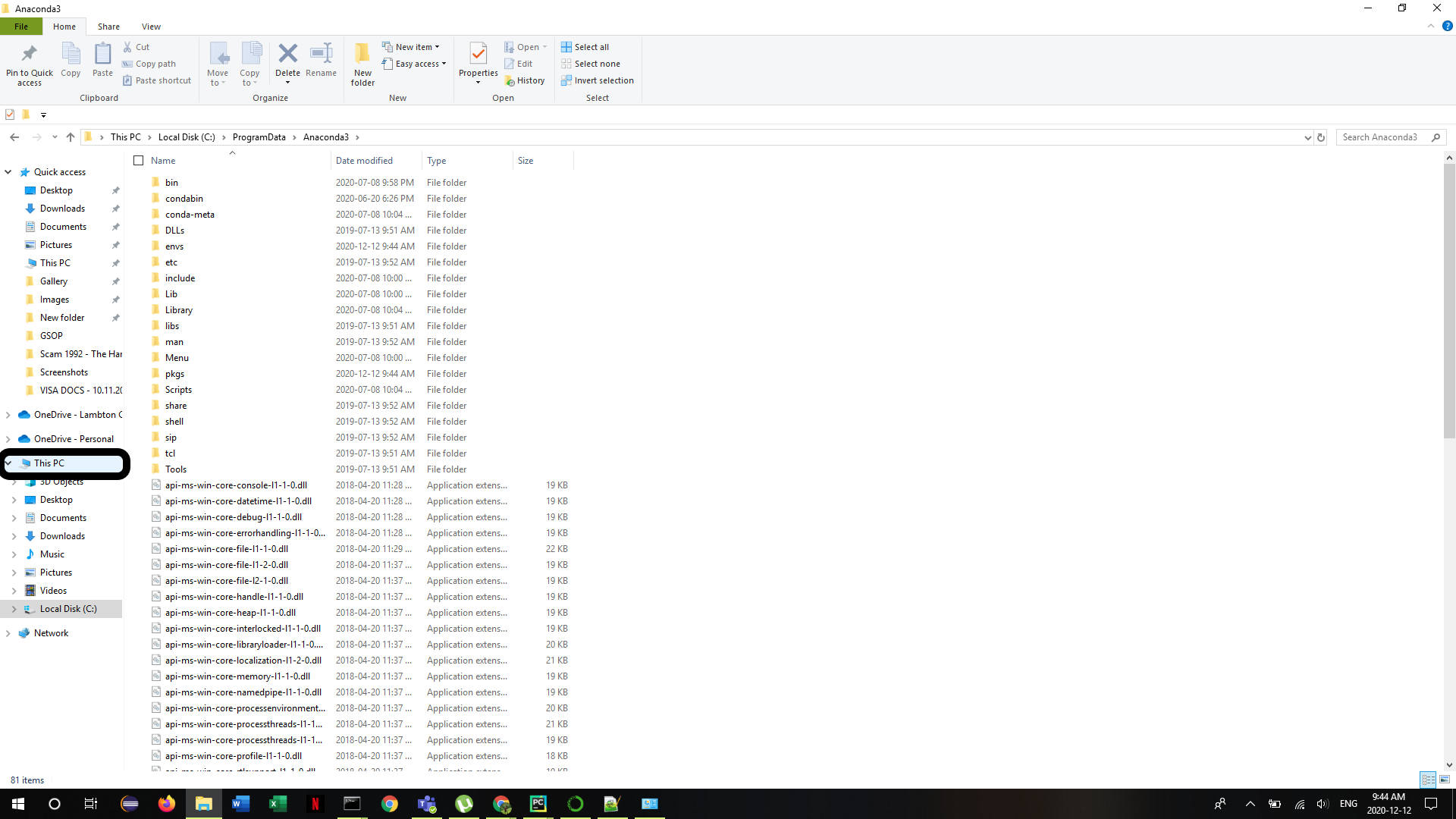The image size is (1456, 819).
Task: Refresh the Anaconda3 folder view
Action: coord(1321,137)
